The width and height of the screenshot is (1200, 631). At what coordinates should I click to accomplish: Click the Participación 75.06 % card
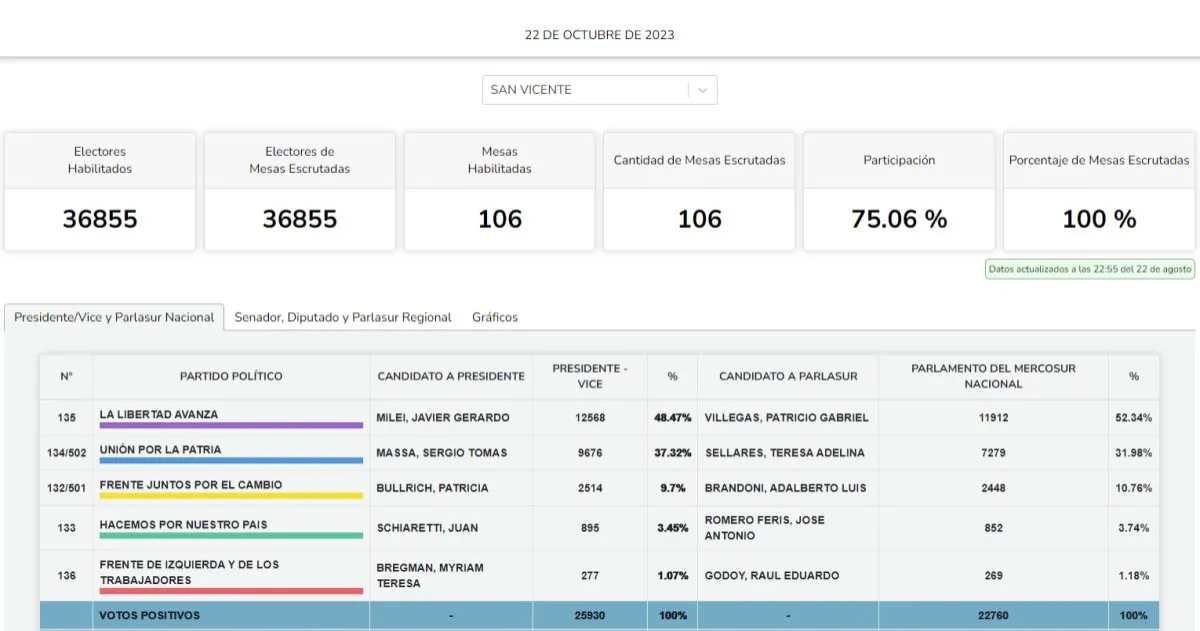pyautogui.click(x=899, y=191)
